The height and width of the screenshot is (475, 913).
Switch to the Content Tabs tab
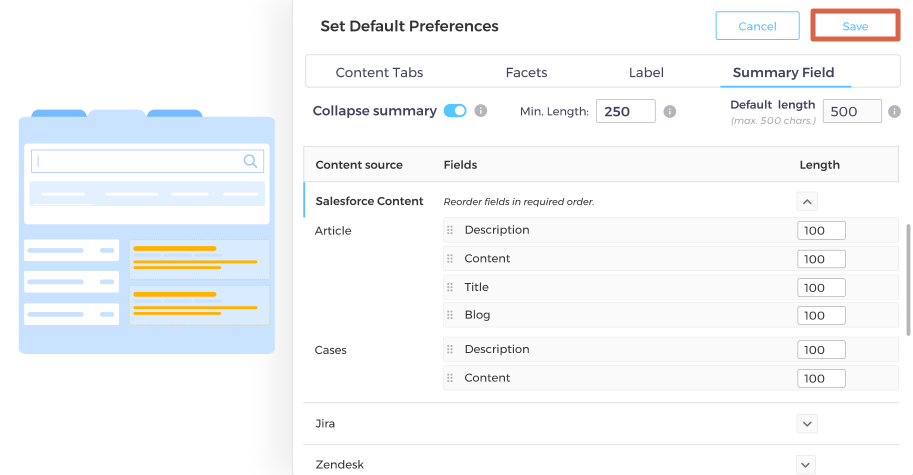coord(379,72)
